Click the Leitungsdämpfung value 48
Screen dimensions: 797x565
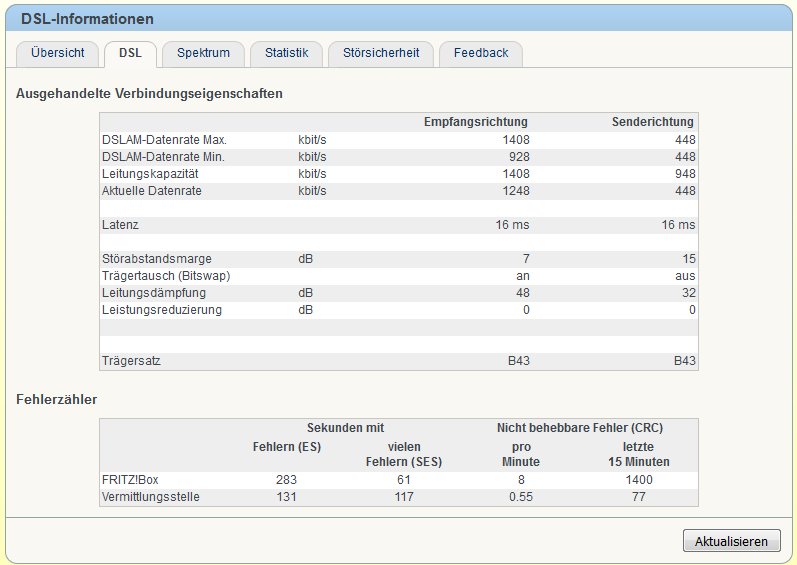click(x=523, y=293)
